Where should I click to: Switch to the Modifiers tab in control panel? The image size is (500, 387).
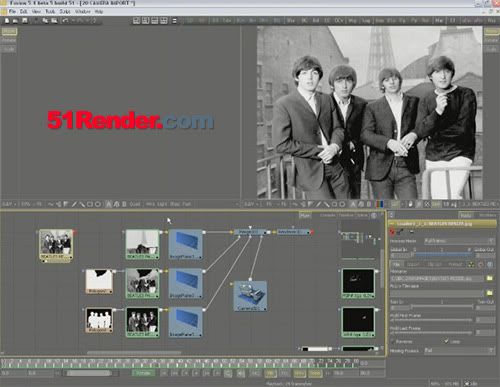[487, 215]
